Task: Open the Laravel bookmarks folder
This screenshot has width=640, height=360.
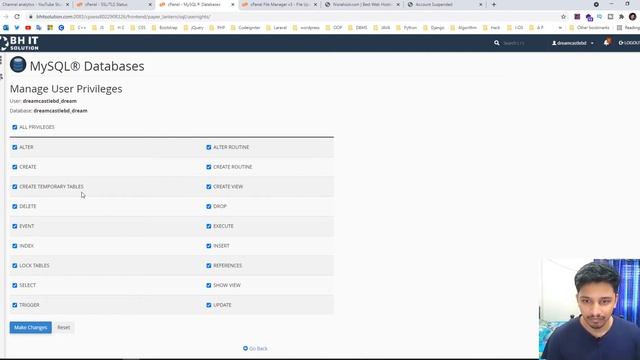Action: (276, 28)
